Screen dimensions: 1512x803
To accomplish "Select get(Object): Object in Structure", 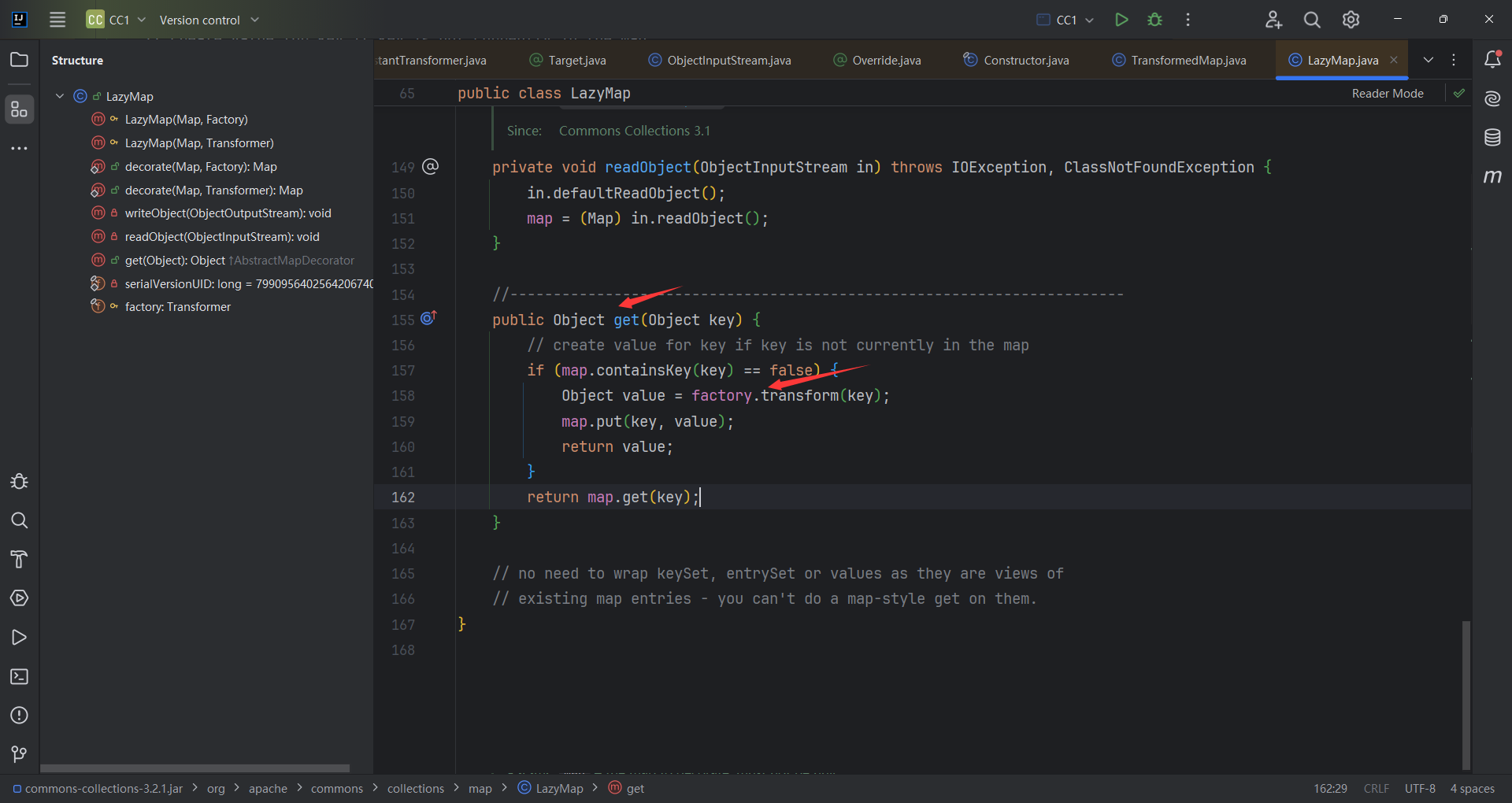I will (175, 261).
